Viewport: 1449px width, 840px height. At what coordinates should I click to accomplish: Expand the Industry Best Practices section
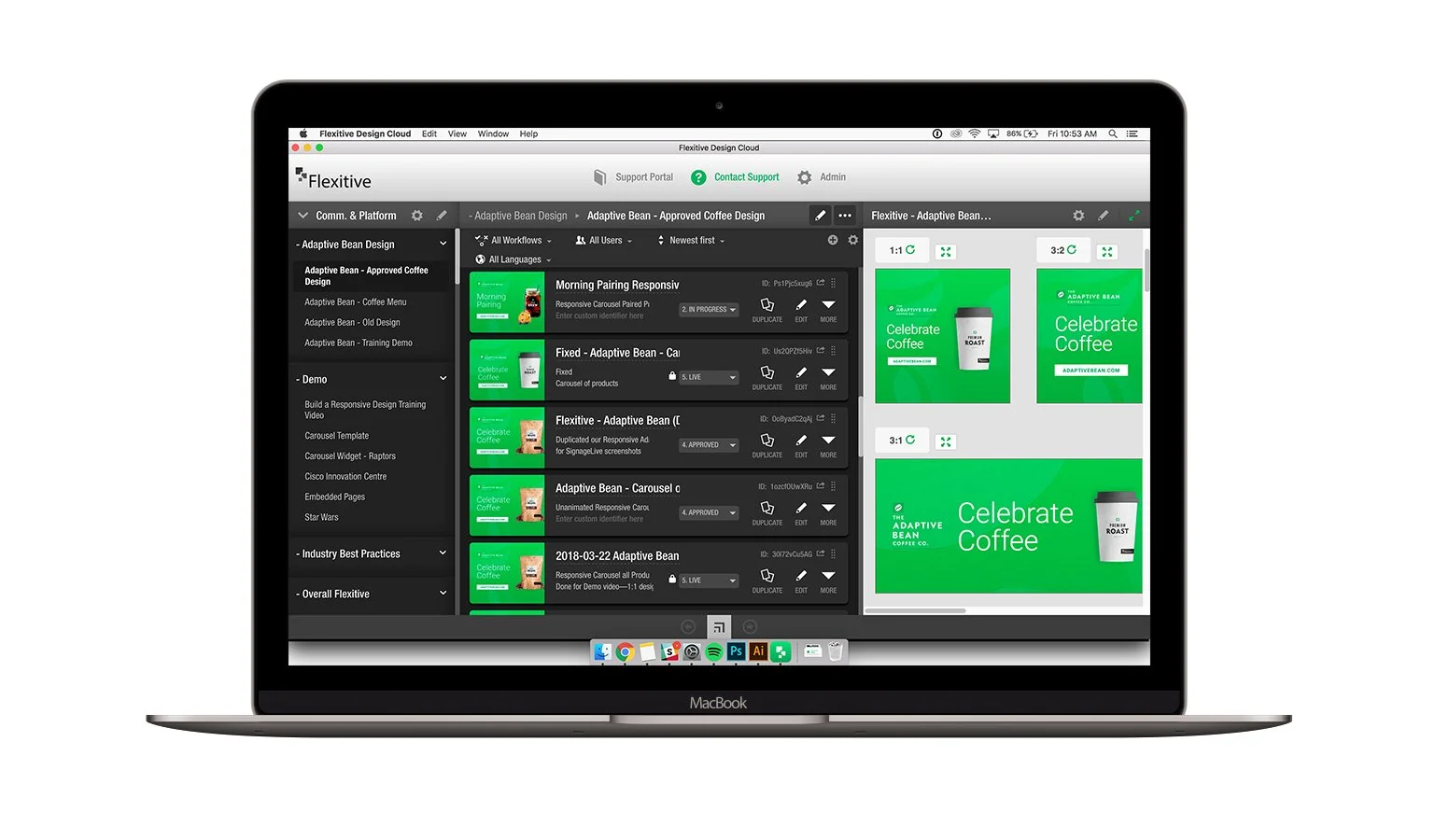(x=443, y=553)
